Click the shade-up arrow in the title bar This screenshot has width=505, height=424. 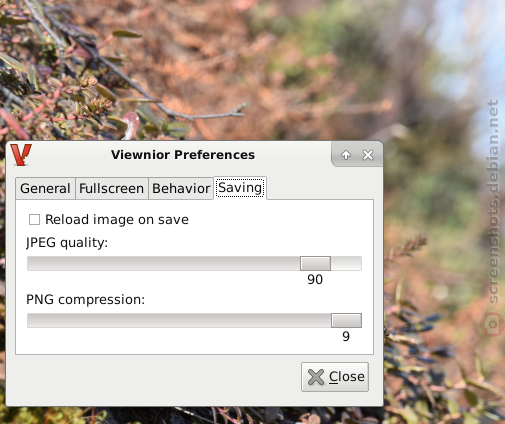(346, 155)
